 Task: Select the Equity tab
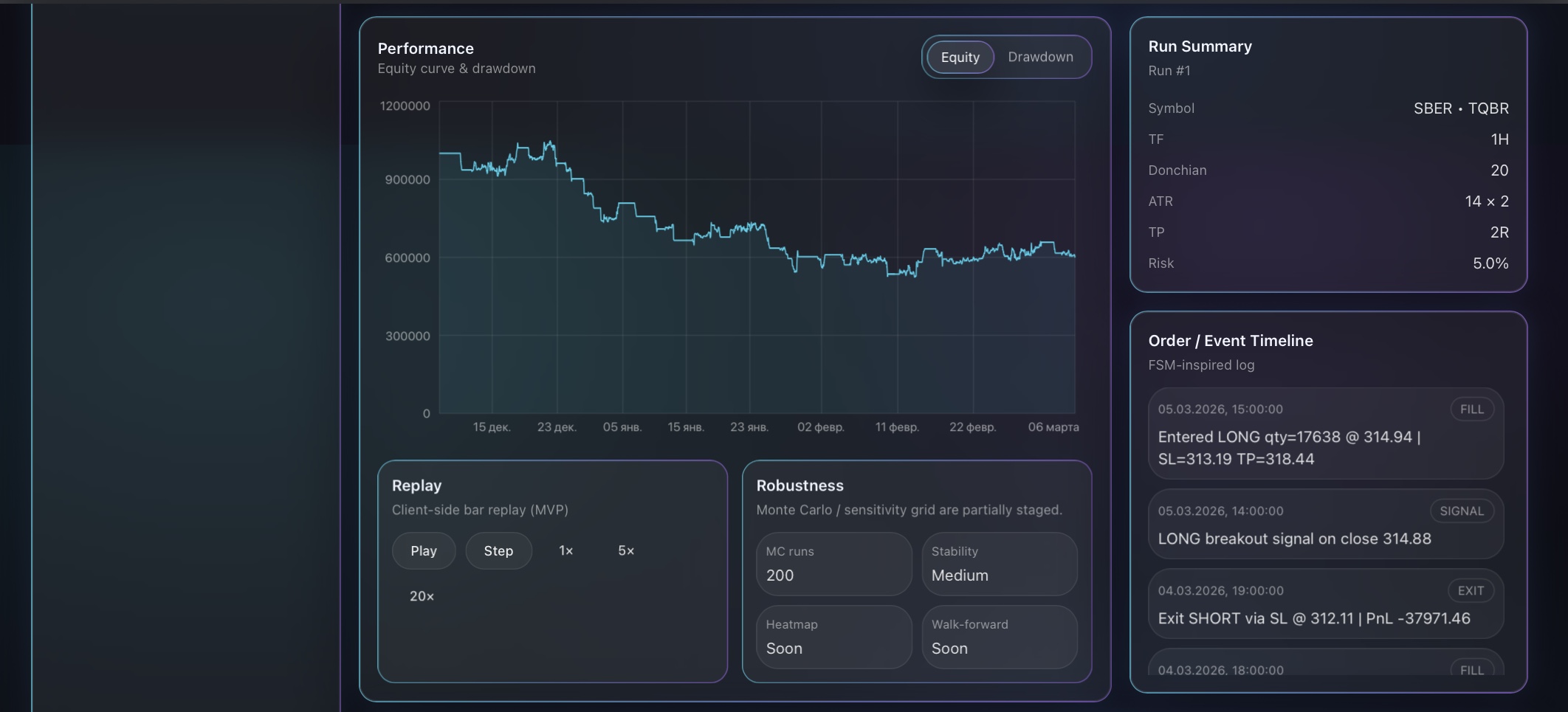(960, 57)
